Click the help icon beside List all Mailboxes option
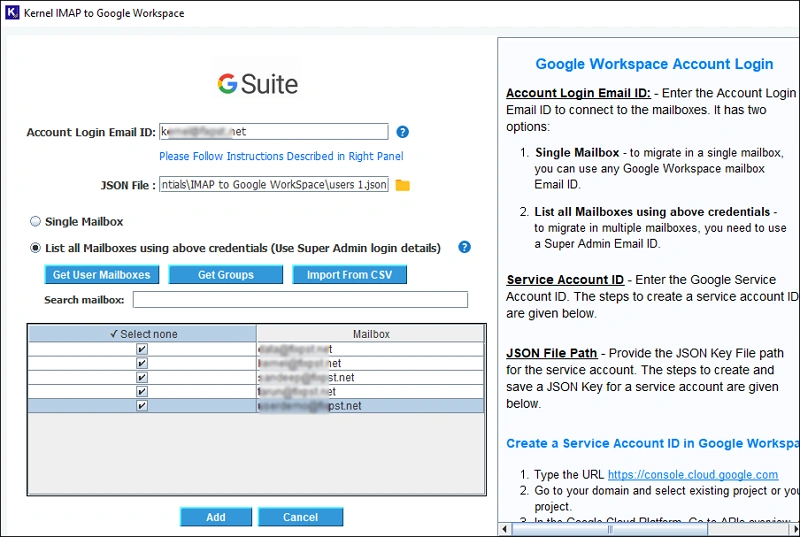The height and width of the screenshot is (537, 800). pyautogui.click(x=464, y=247)
